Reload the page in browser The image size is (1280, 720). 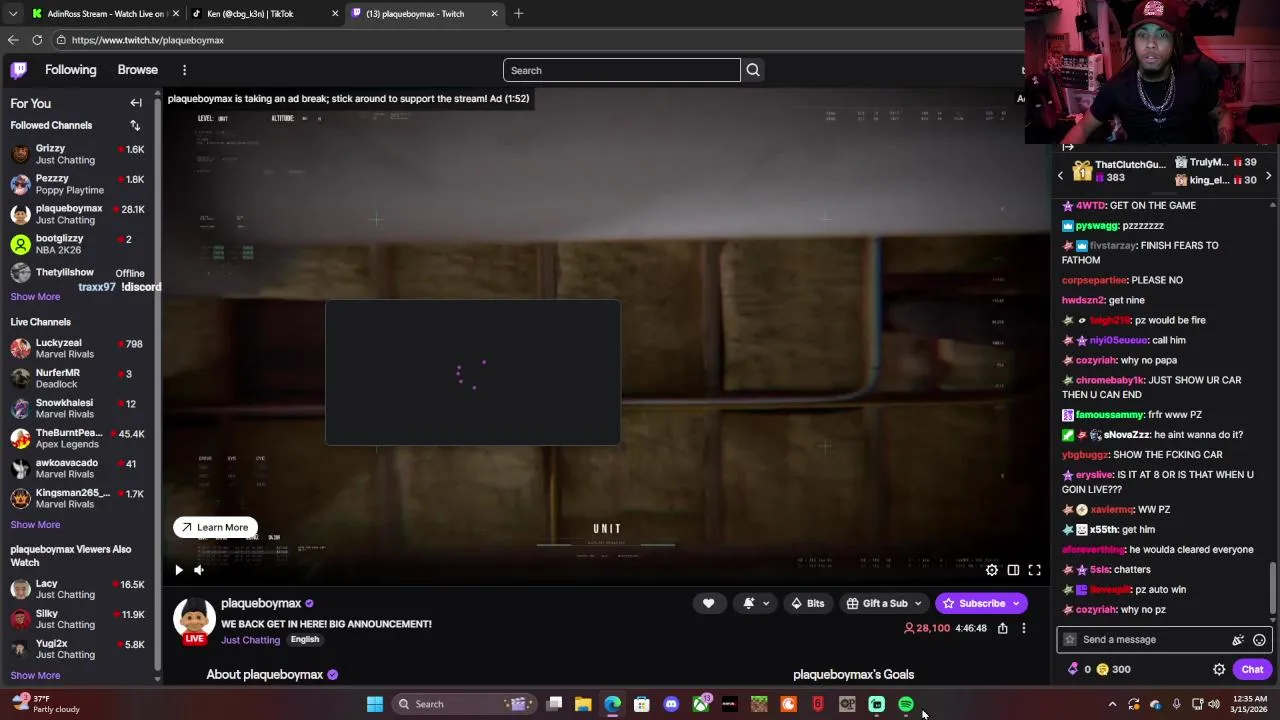37,40
